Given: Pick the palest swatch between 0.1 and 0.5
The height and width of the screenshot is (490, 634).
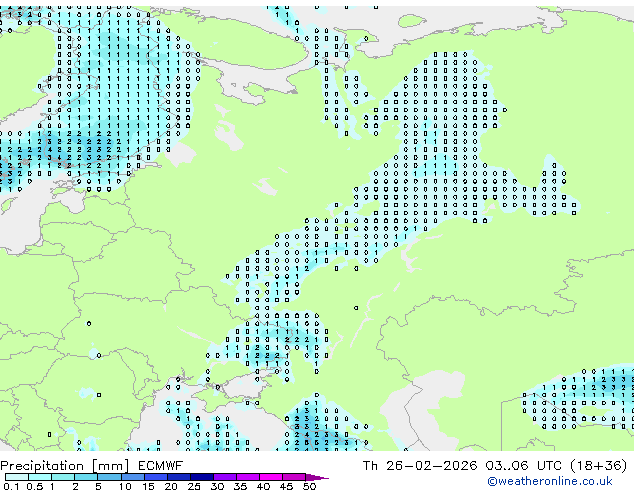Looking at the screenshot, I should (x=17, y=477).
